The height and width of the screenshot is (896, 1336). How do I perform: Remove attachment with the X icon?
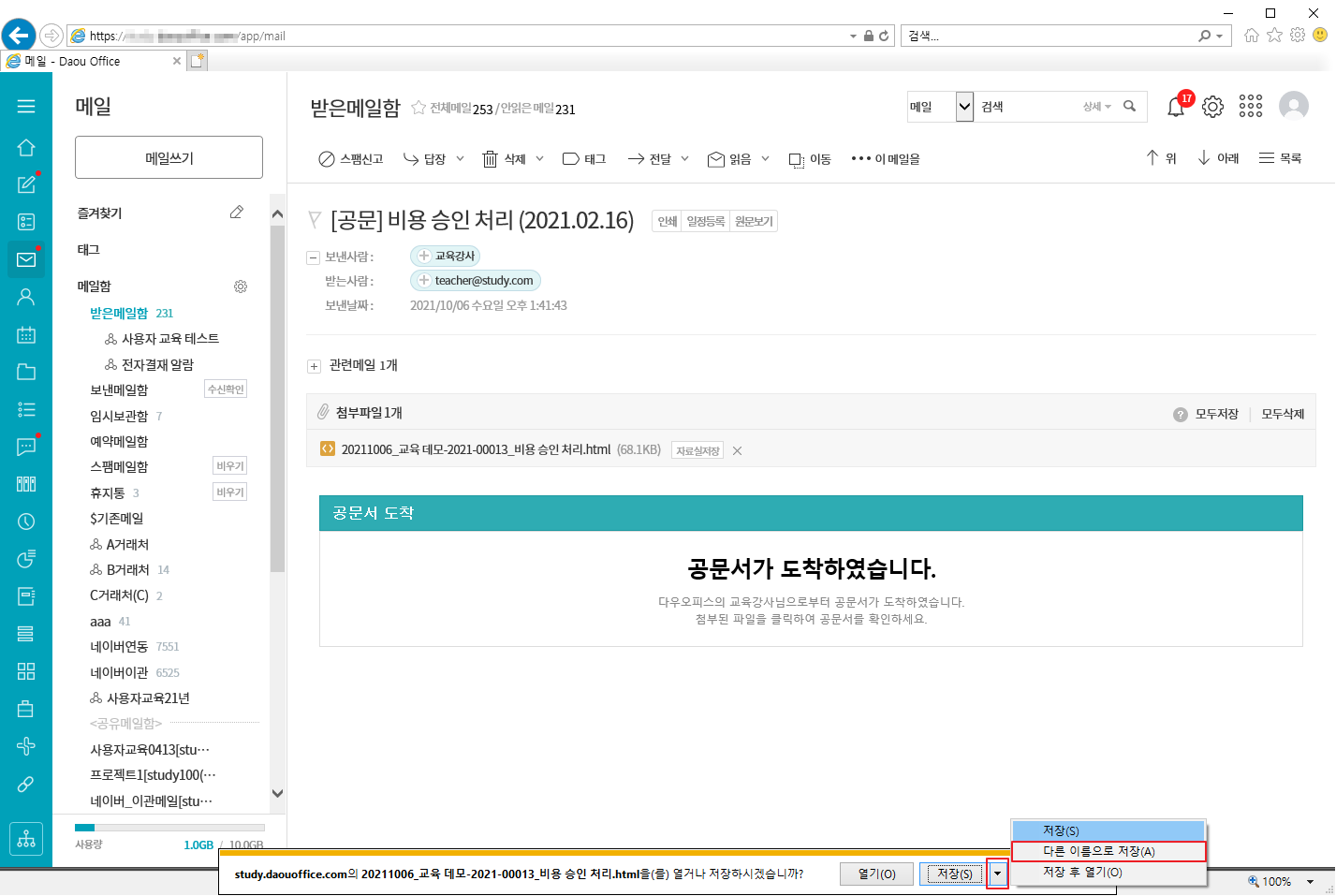(x=737, y=451)
